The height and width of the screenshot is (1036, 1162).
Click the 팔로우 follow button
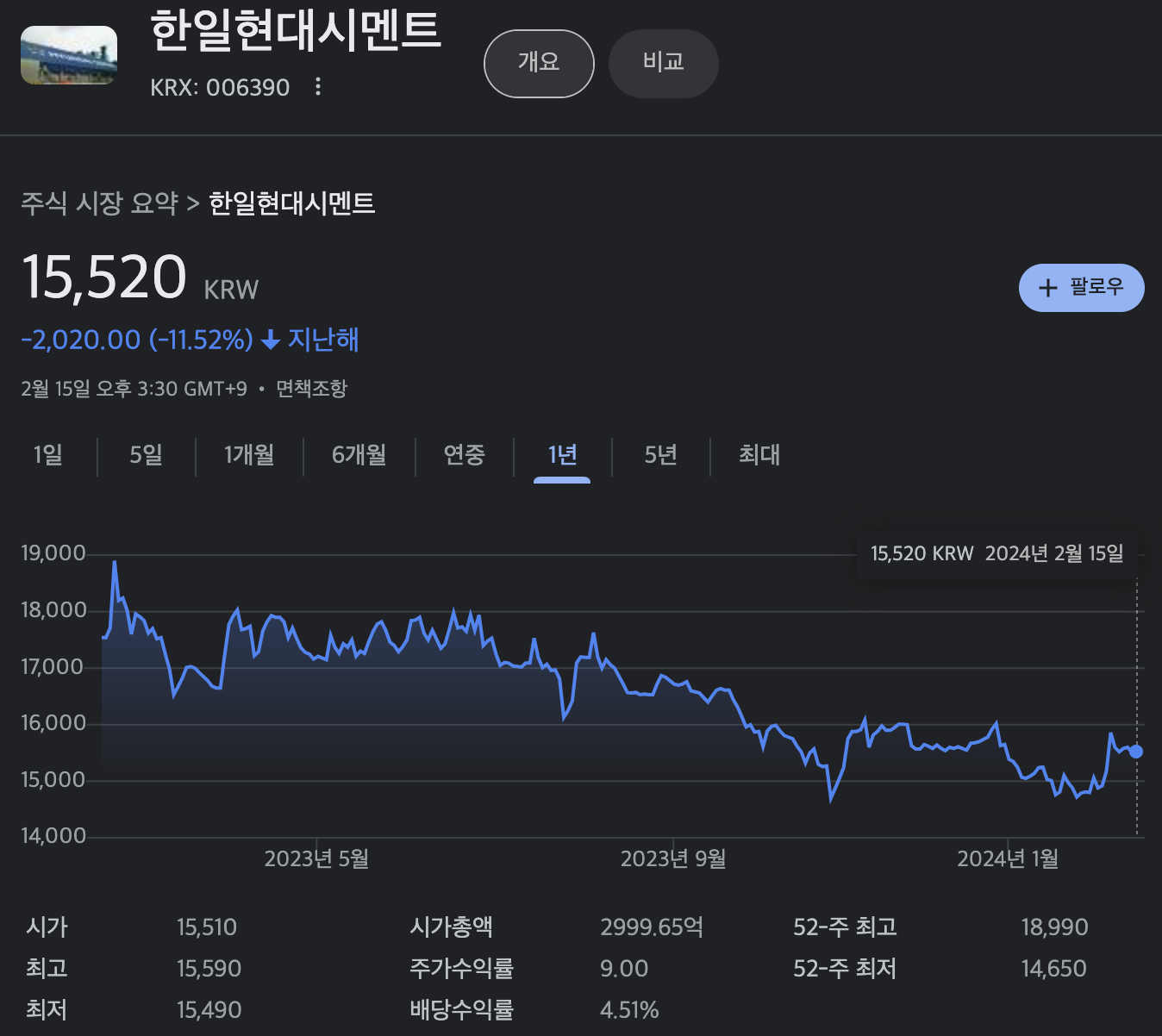(1081, 288)
